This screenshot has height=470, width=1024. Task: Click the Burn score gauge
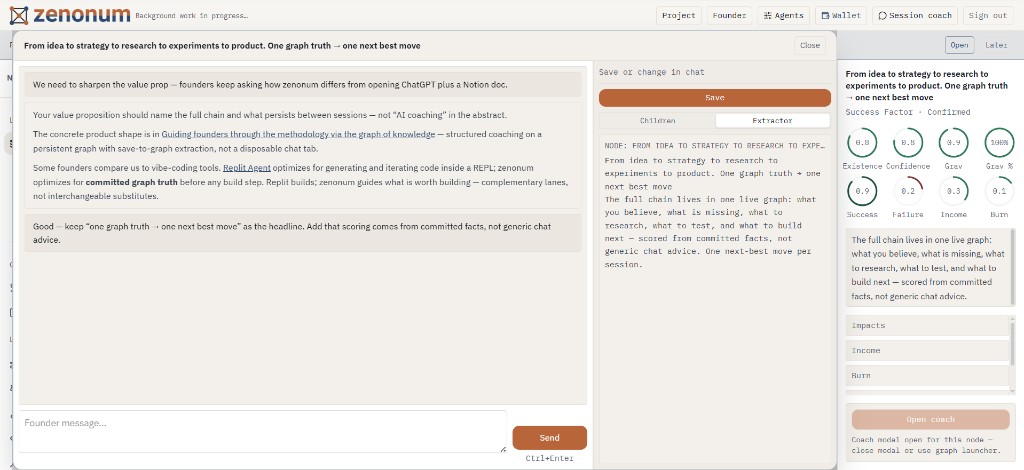pyautogui.click(x=999, y=191)
